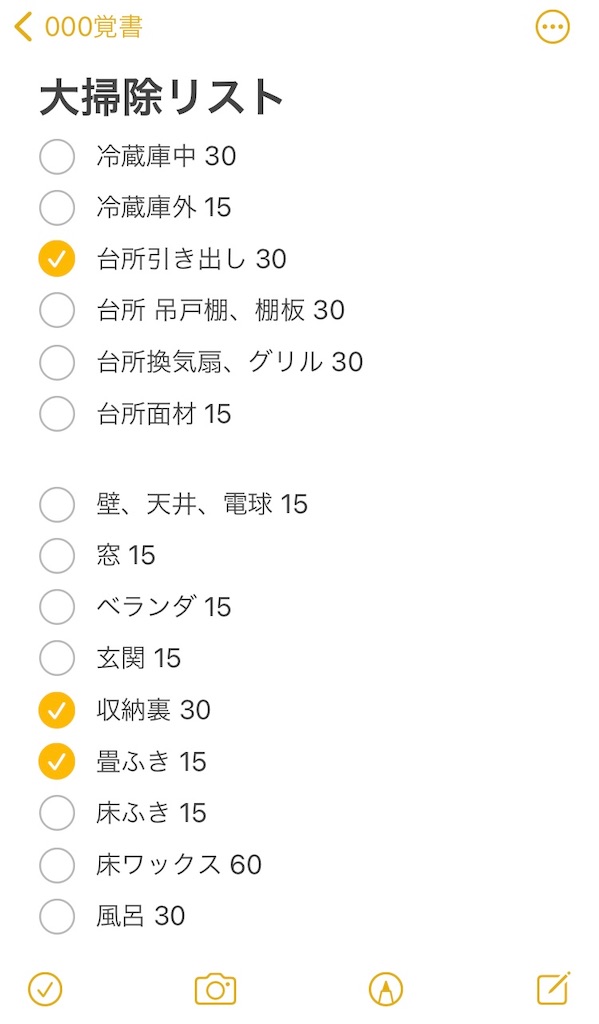Image resolution: width=599 pixels, height=1024 pixels.
Task: Uncheck the completed 畳ふき 15 item
Action: (57, 762)
